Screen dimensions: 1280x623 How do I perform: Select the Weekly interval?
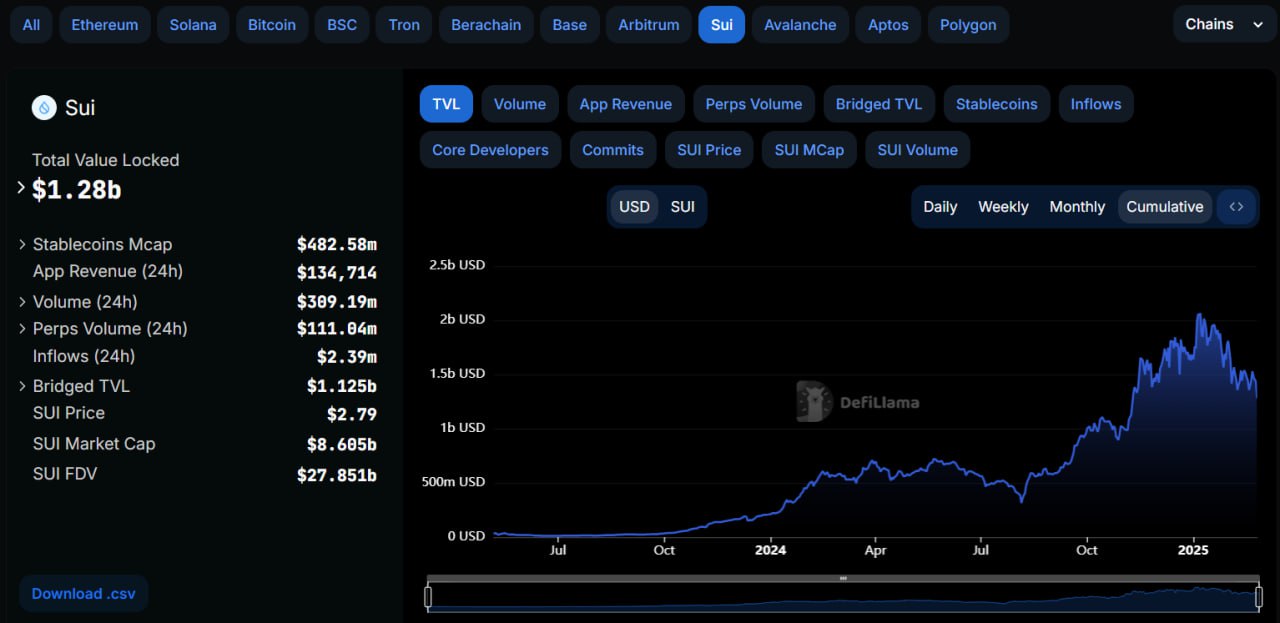point(1003,207)
